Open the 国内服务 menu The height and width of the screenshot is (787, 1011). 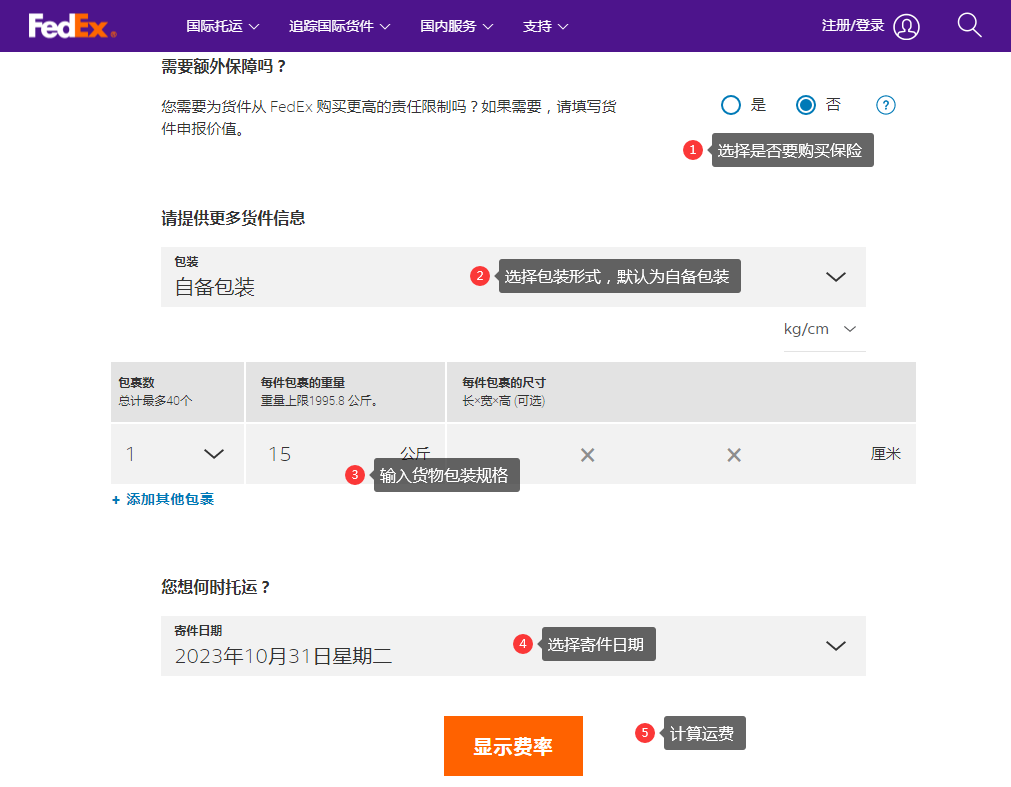point(457,26)
